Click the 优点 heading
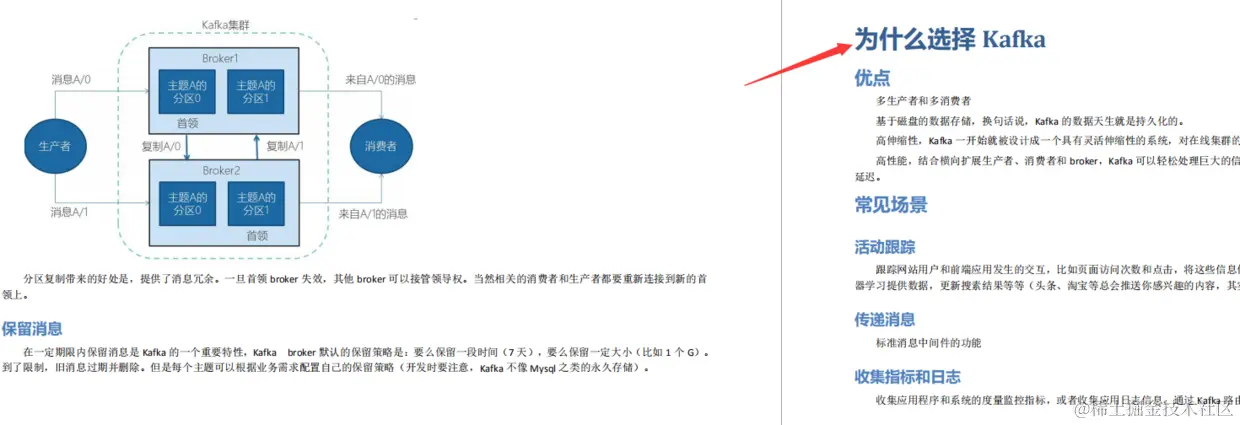 click(872, 78)
